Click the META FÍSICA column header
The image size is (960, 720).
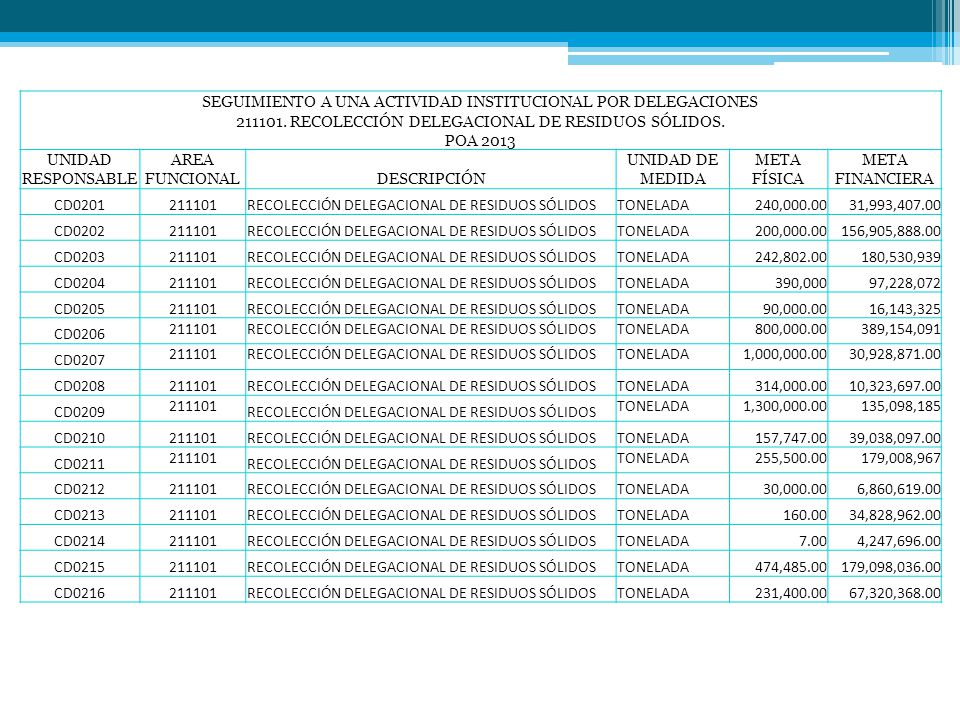pyautogui.click(x=778, y=169)
